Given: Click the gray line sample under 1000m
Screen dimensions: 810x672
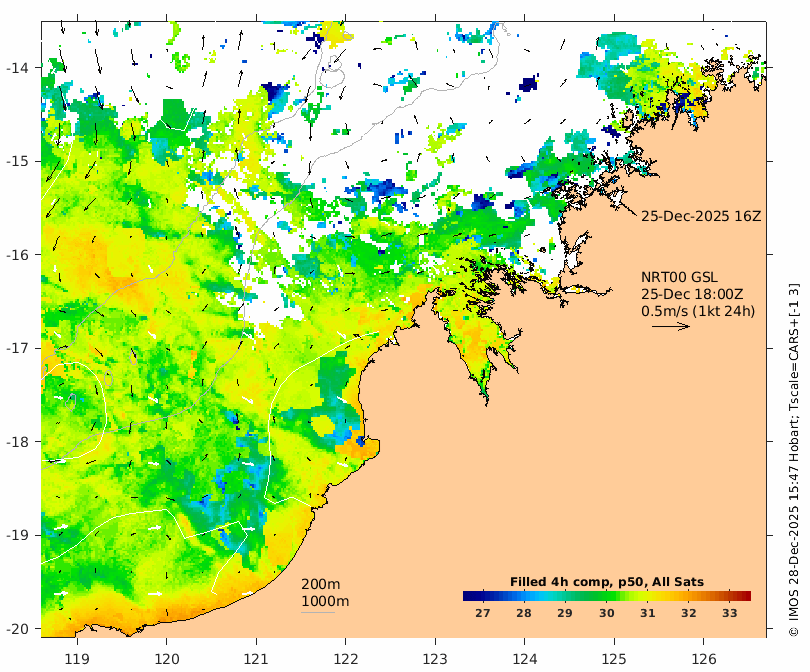Looking at the screenshot, I should pyautogui.click(x=318, y=613).
